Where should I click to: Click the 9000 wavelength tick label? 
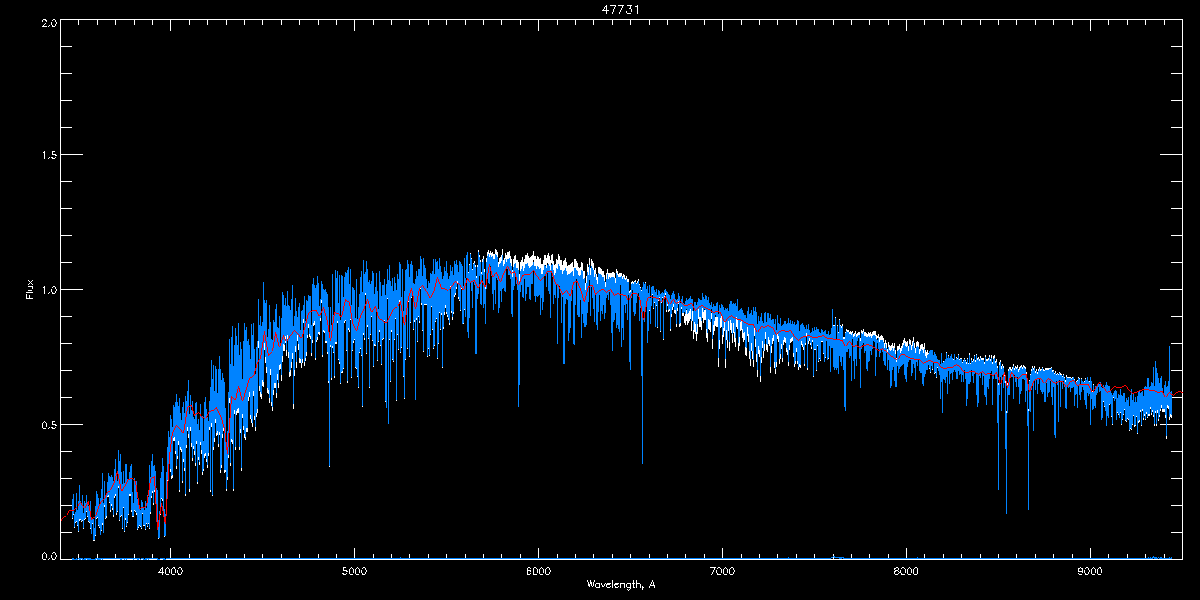tap(1090, 572)
